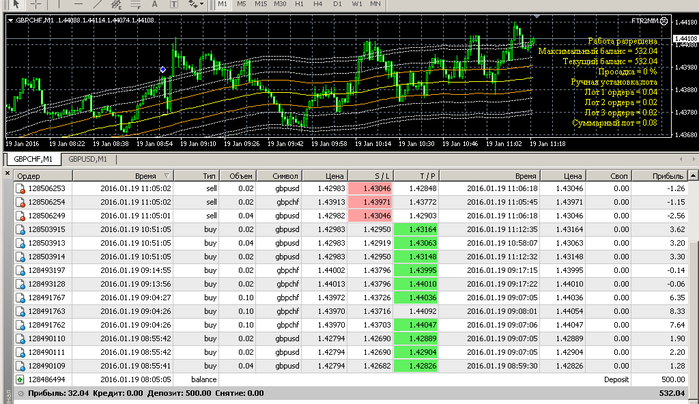Screen dimensions: 699x404
Task: Select green take-profit cell 1.43164
Action: 416,229
